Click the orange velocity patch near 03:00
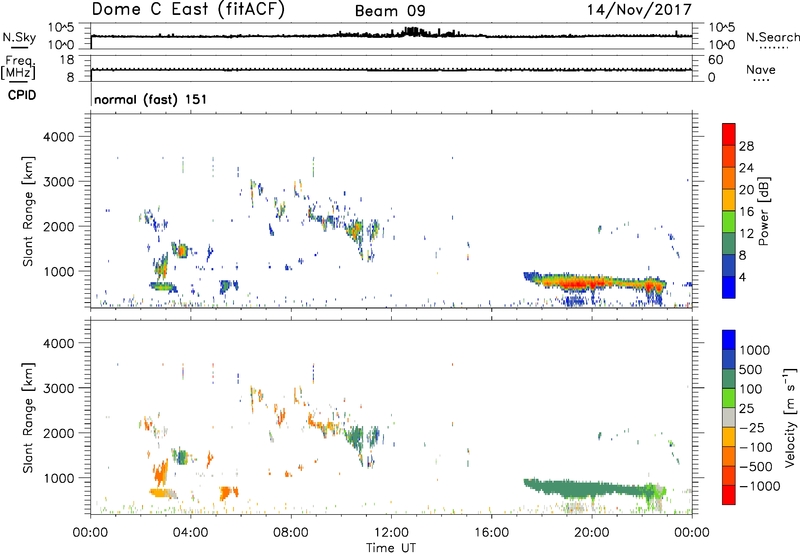800x554 pixels. point(161,473)
